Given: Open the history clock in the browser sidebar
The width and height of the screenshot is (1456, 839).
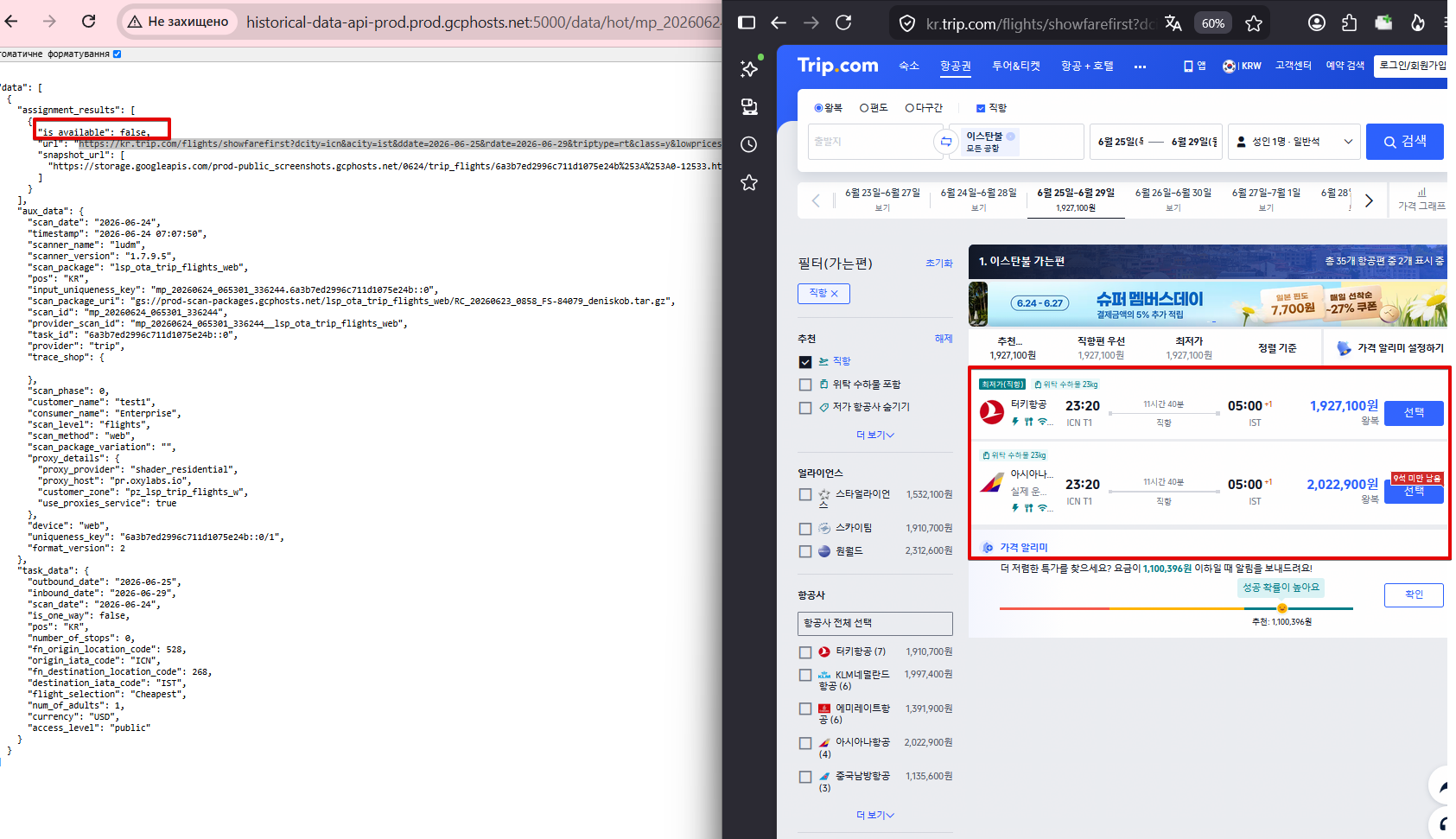Looking at the screenshot, I should click(x=749, y=144).
